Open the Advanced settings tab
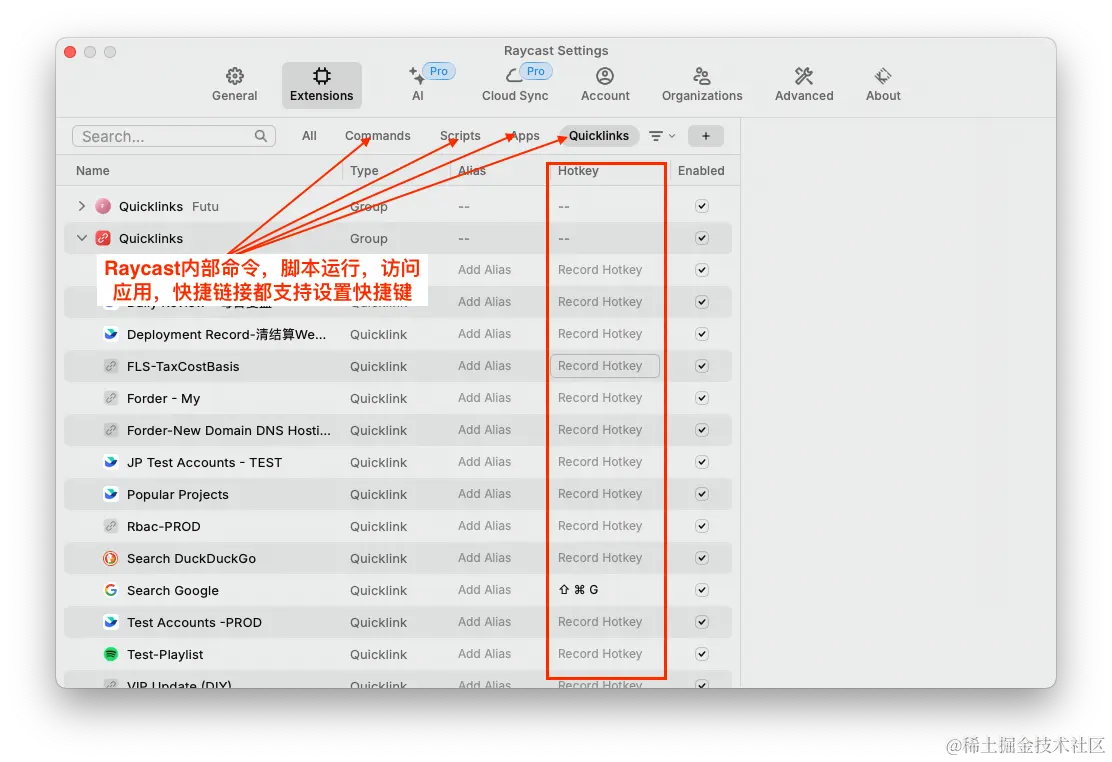Screen dimensions: 1112x762 [x=804, y=85]
